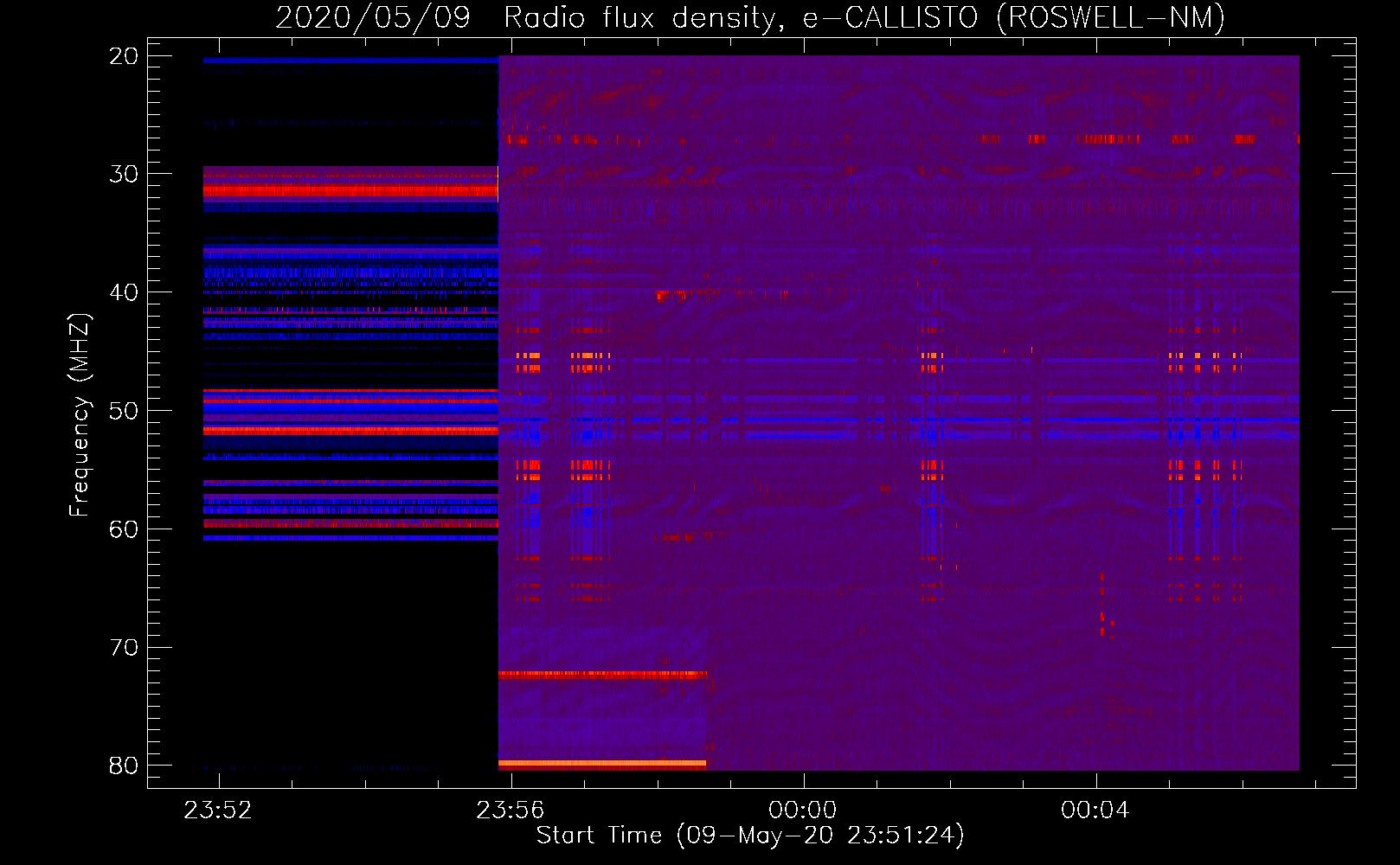Screen dimensions: 1400x865
Task: Click the frequency tick label 40
Action: point(124,292)
